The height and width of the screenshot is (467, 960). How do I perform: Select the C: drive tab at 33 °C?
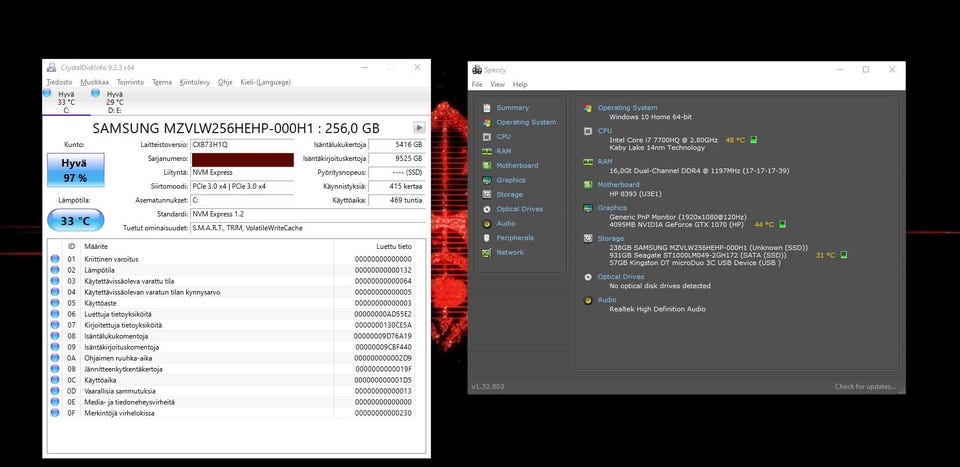click(66, 102)
